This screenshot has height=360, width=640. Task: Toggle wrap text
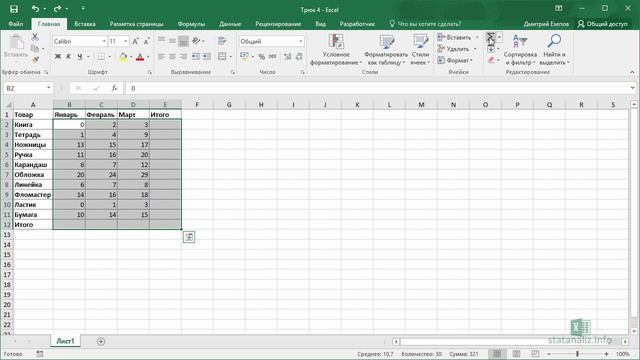[x=222, y=41]
